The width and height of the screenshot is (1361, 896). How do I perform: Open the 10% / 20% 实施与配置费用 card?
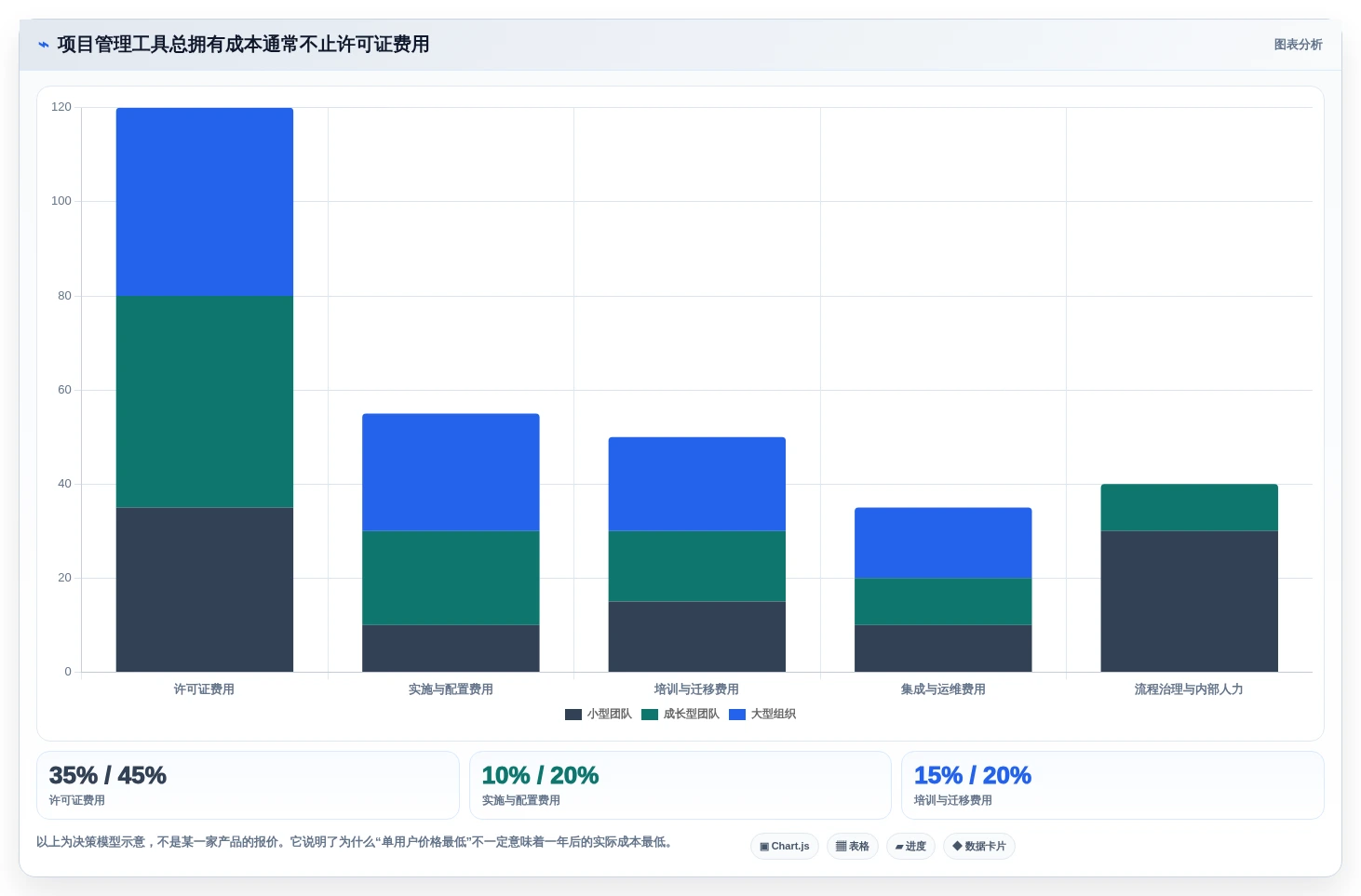click(680, 785)
